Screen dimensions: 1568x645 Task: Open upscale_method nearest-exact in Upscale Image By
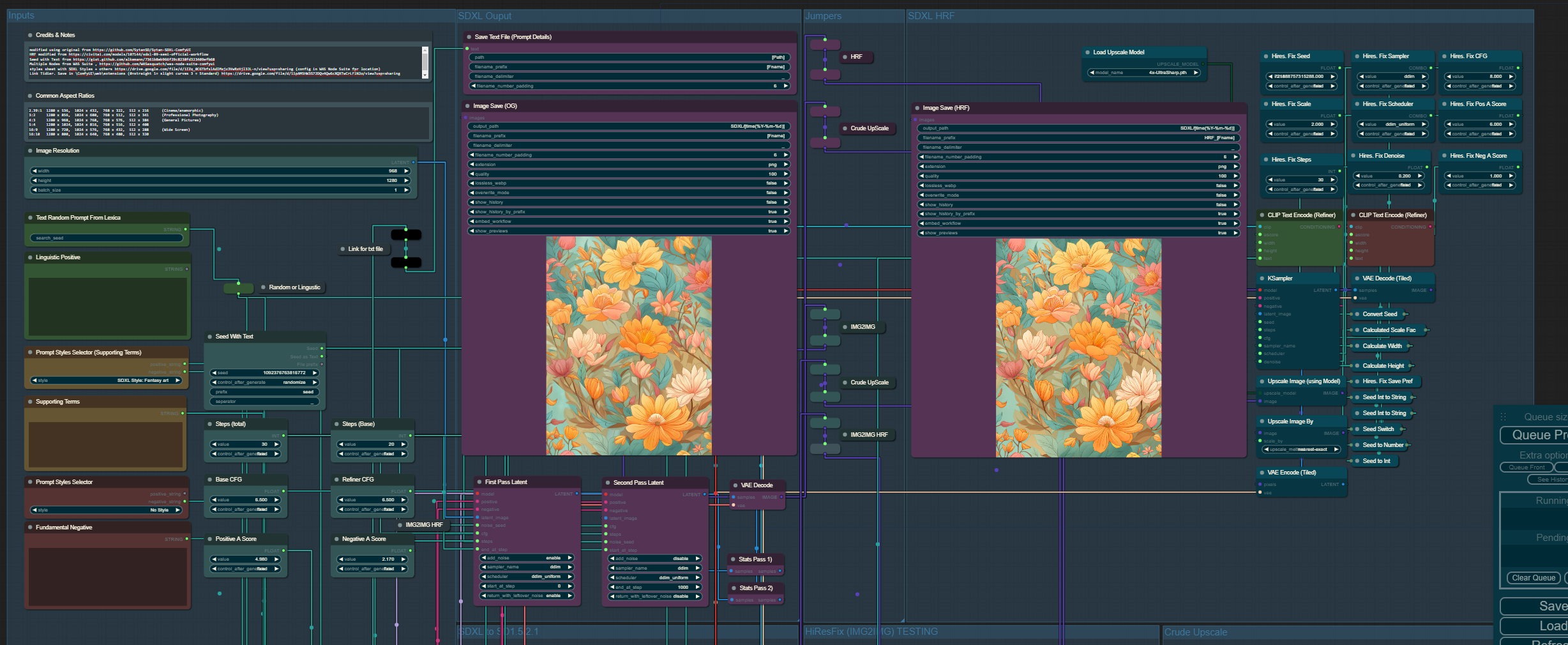1301,450
